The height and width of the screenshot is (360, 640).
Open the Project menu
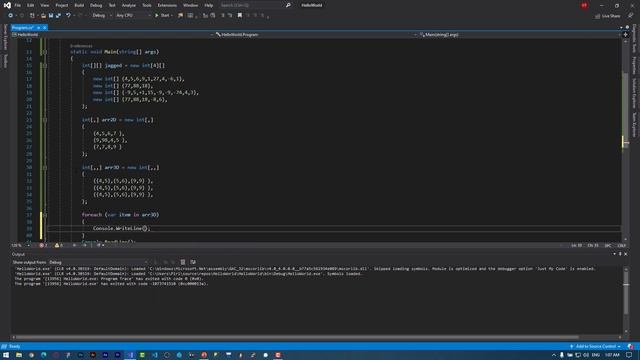tap(62, 5)
